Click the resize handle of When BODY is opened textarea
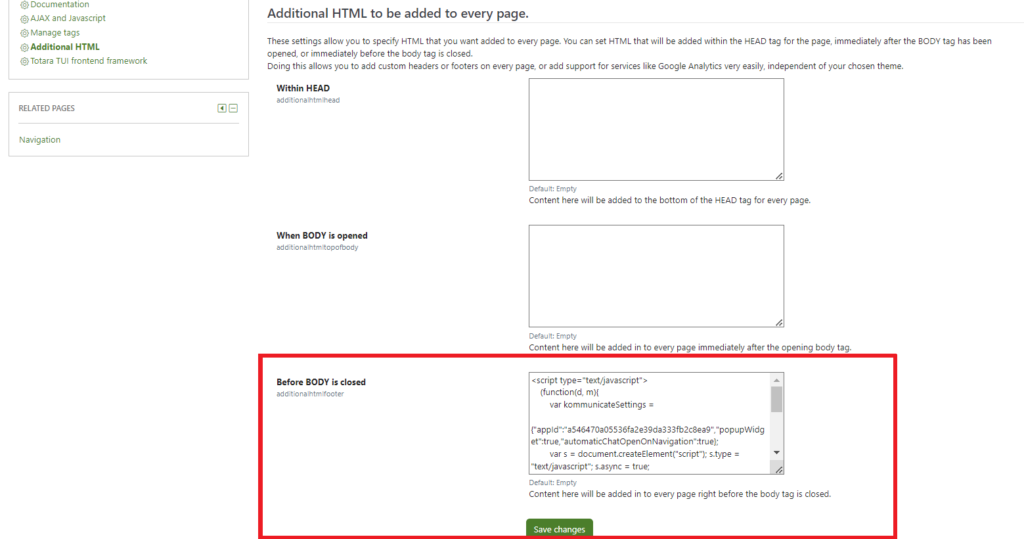Screen dimensions: 1024x539 (x=779, y=323)
